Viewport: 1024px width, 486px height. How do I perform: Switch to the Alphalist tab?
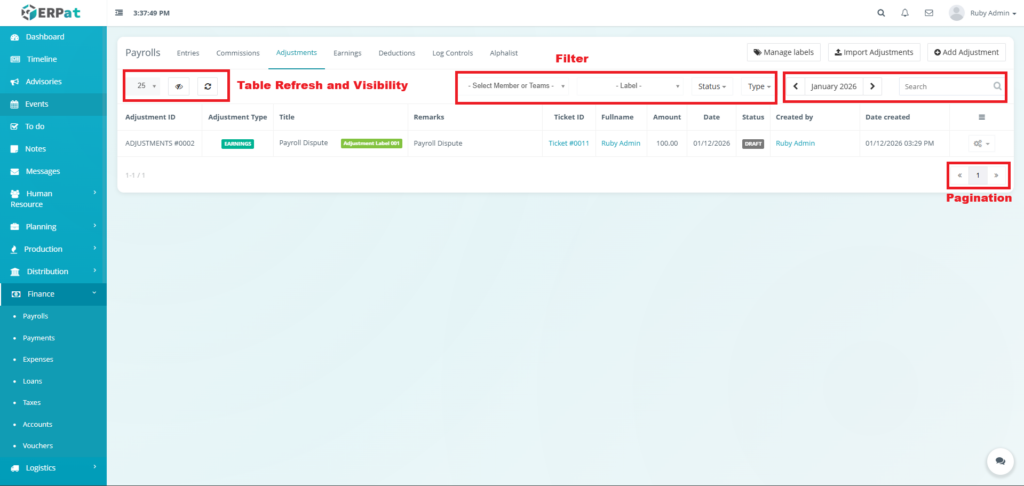coord(504,53)
